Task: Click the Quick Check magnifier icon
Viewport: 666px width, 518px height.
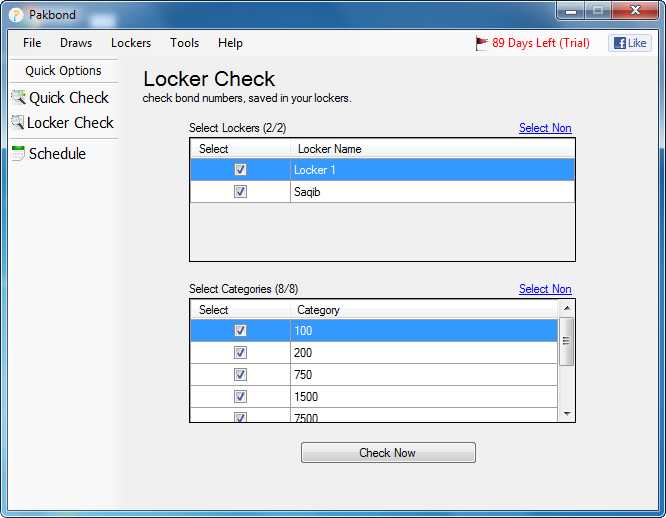Action: click(x=18, y=98)
